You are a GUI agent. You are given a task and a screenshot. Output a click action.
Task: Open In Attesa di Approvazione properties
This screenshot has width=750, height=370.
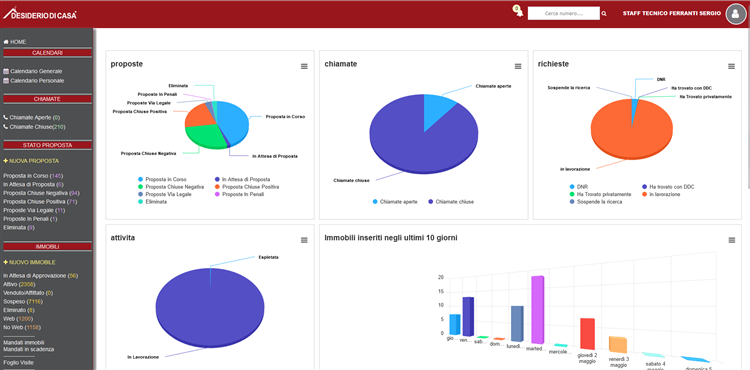(x=41, y=276)
